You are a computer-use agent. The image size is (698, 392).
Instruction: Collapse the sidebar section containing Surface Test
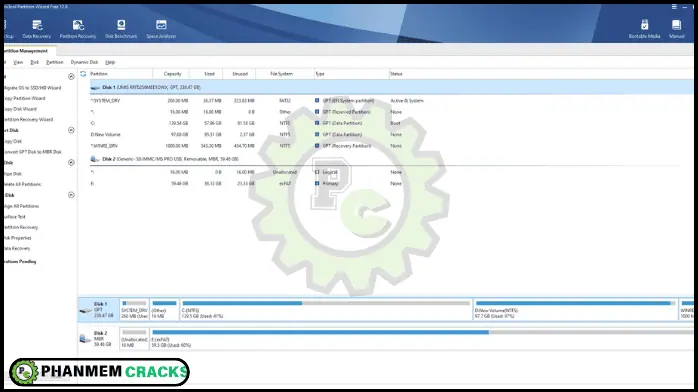tap(71, 195)
